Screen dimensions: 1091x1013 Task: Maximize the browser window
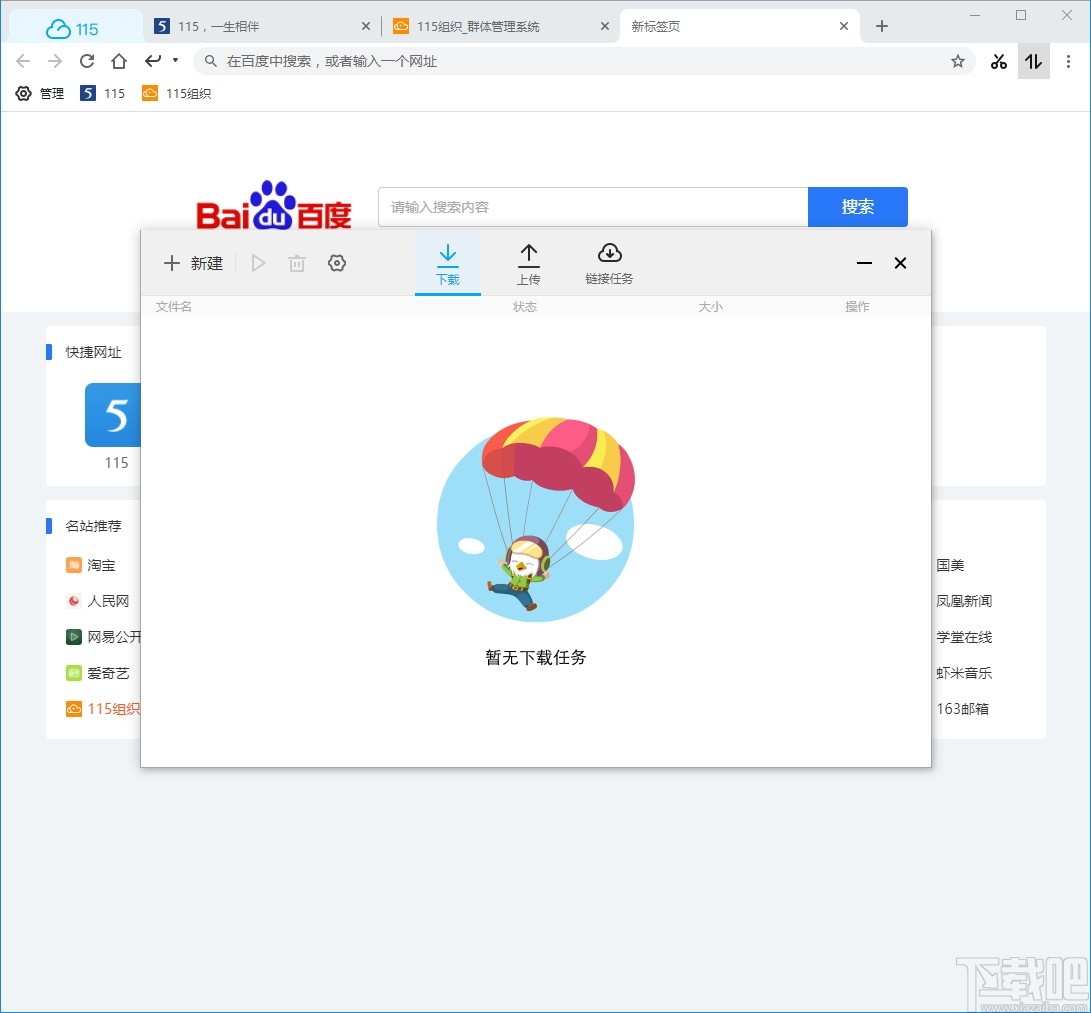coord(1021,15)
